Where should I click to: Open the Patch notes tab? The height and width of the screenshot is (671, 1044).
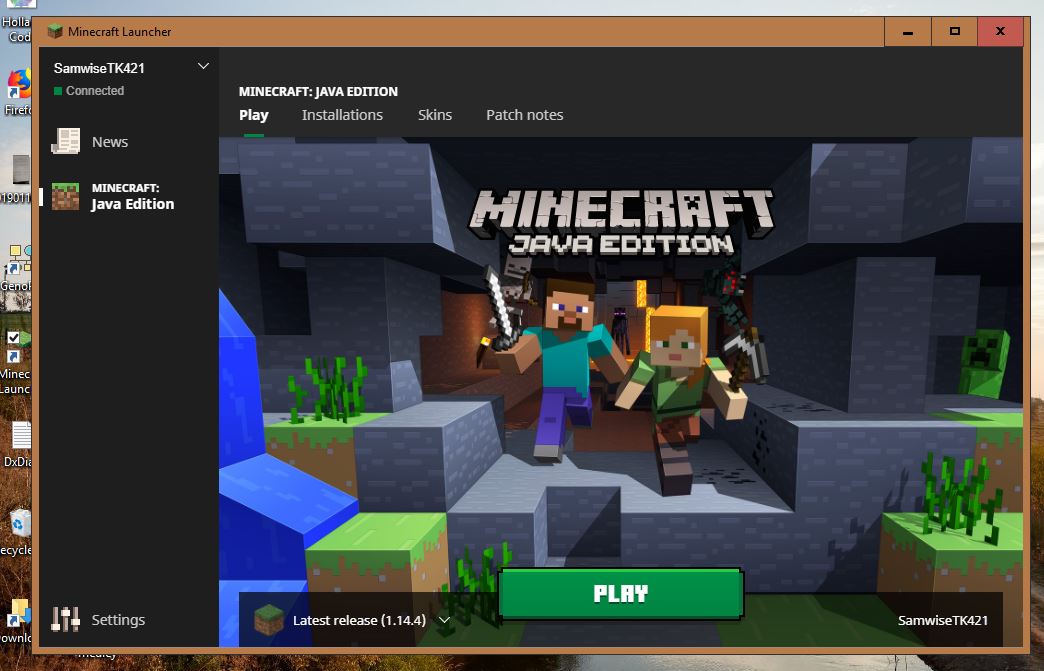click(525, 115)
